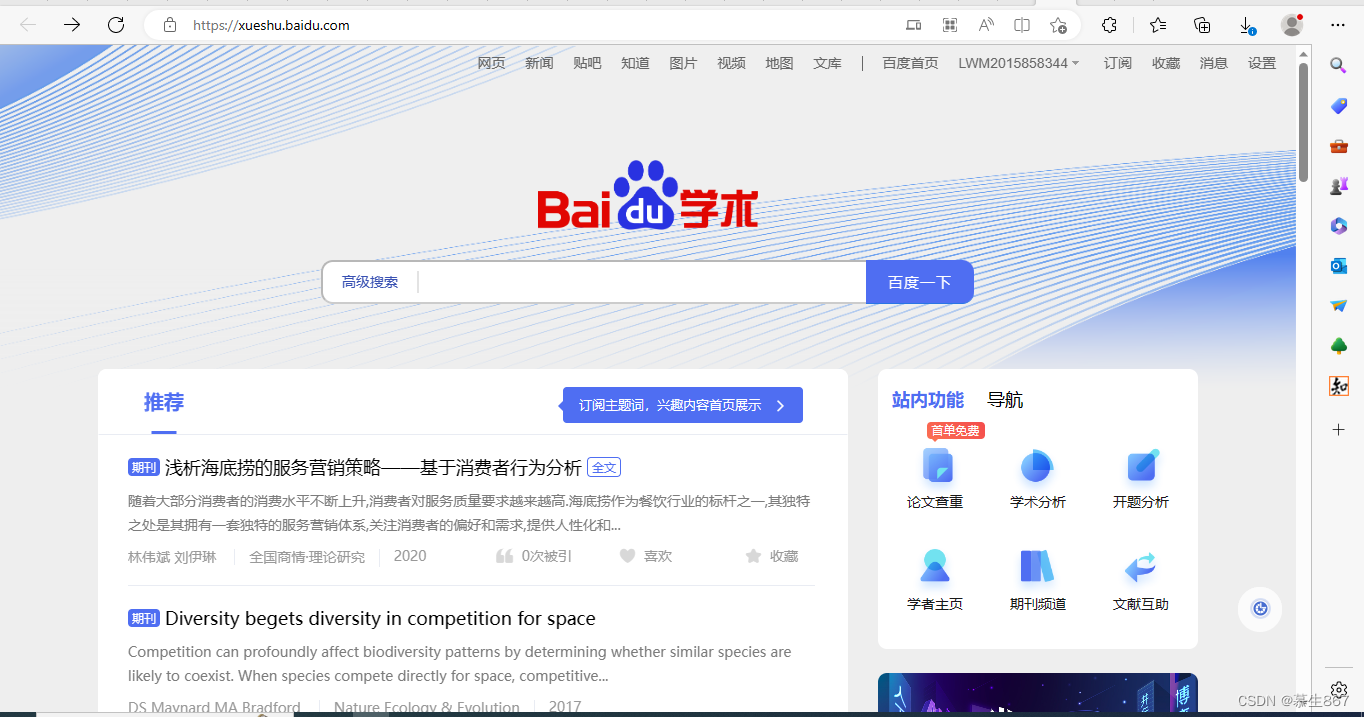Screen dimensions: 1364x717
Task: Click the browser forward arrow
Action: [x=72, y=25]
